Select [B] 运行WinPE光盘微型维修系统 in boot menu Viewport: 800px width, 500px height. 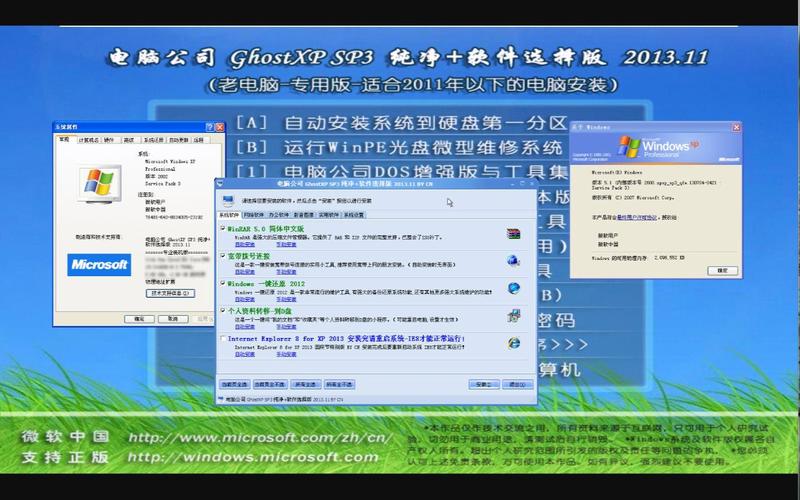(398, 147)
